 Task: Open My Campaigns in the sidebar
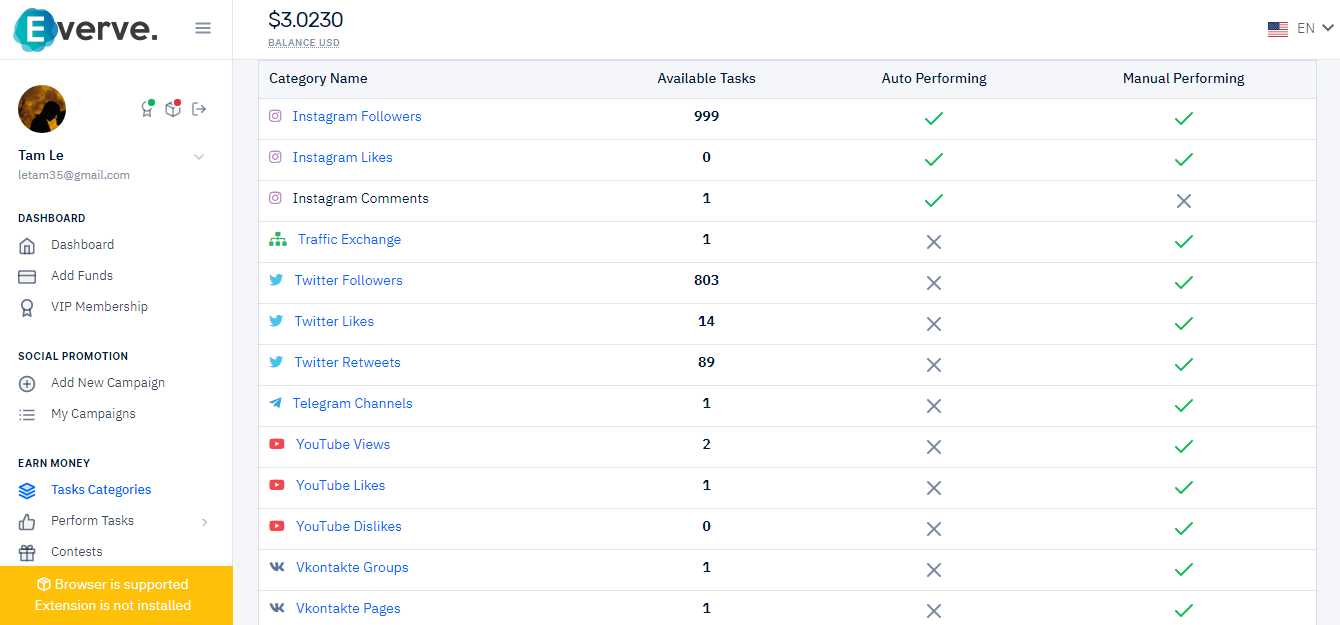pos(93,414)
